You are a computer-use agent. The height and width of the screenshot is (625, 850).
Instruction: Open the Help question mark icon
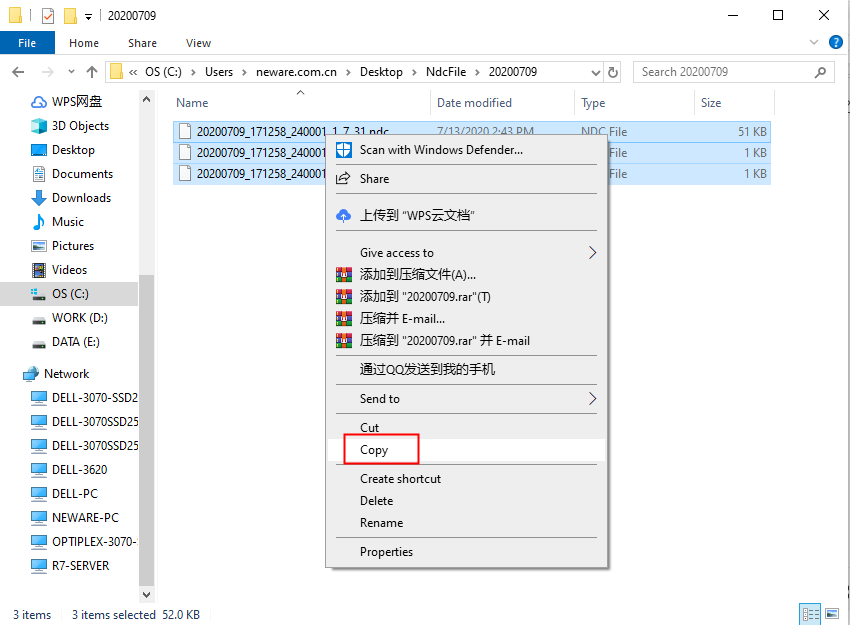835,42
